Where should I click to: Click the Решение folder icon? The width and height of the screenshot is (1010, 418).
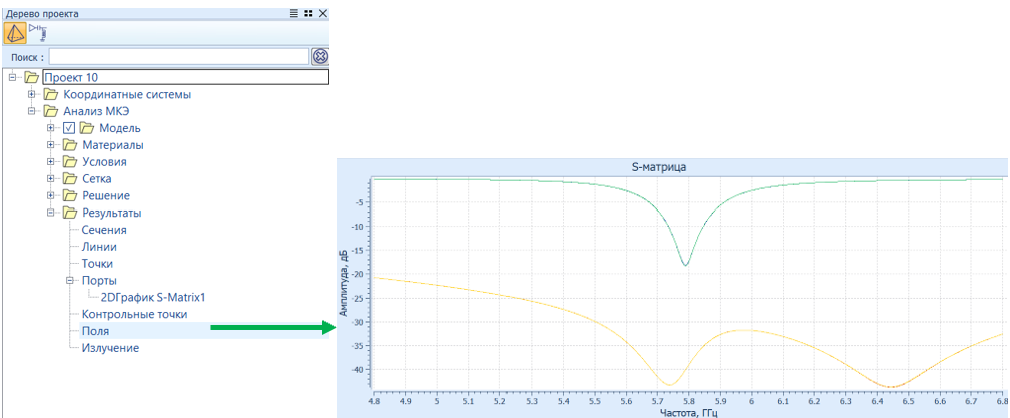tap(70, 196)
